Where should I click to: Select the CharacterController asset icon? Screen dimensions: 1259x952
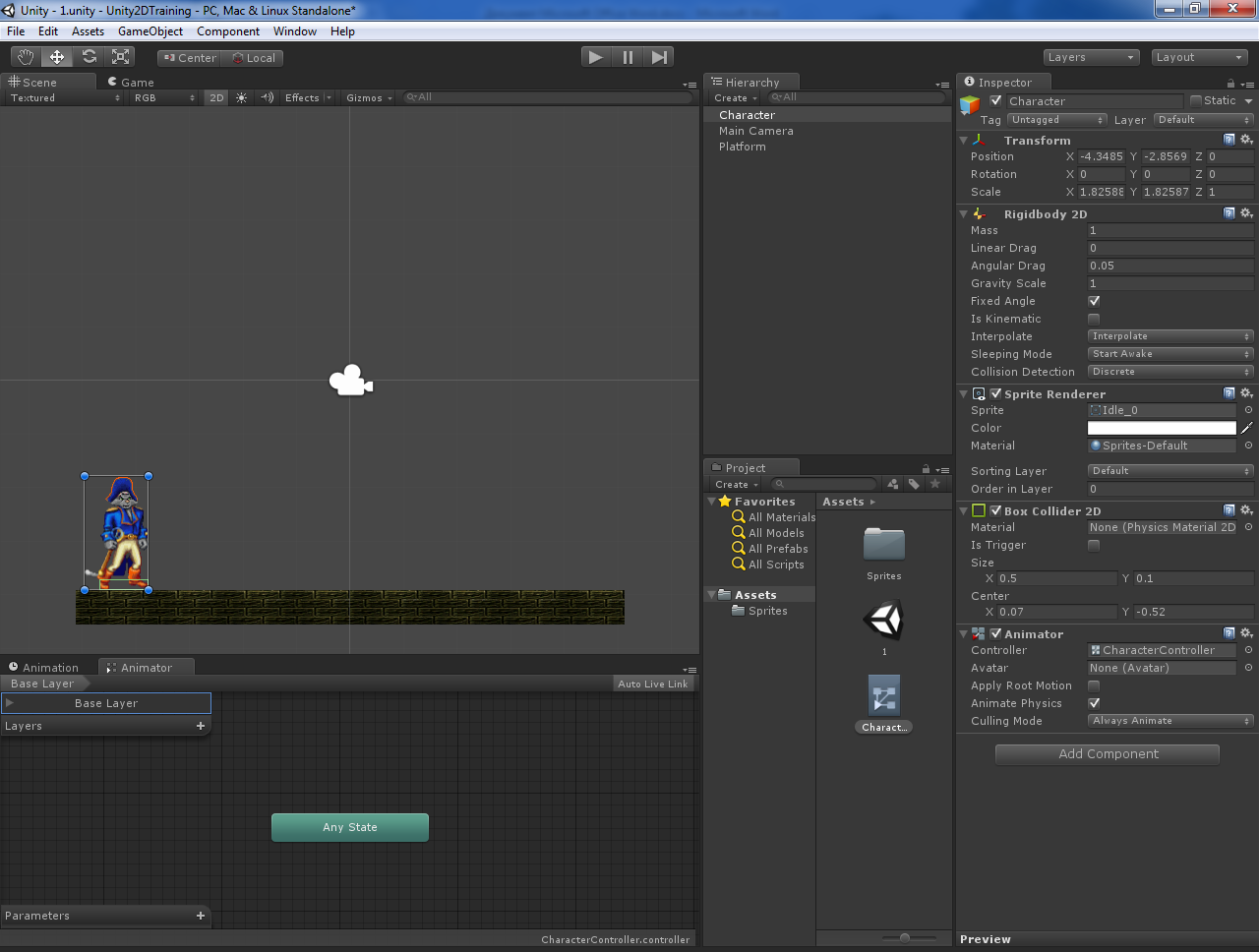coord(883,696)
